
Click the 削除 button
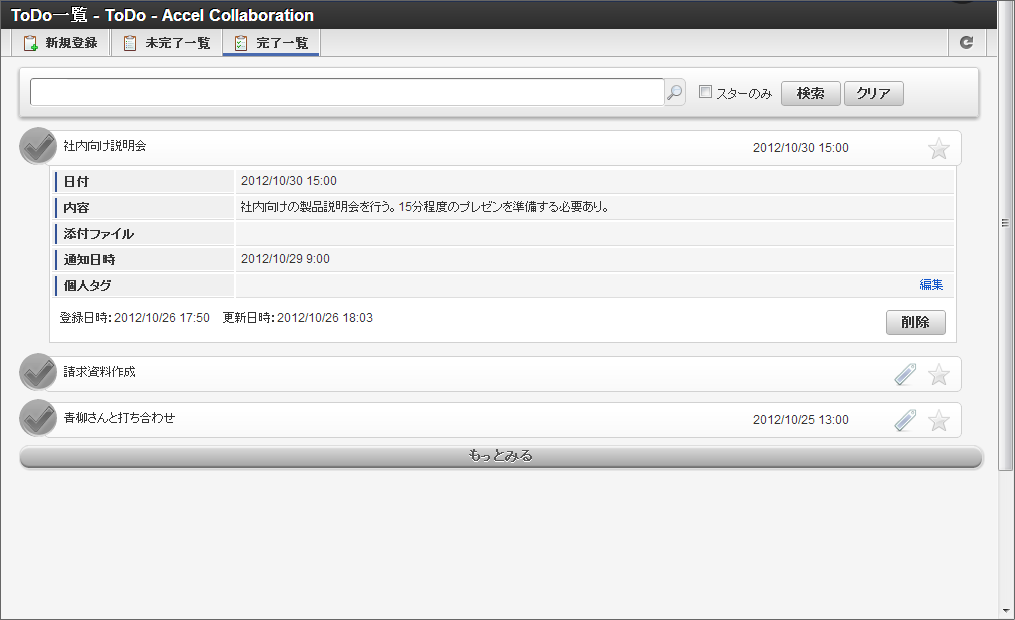click(x=915, y=322)
